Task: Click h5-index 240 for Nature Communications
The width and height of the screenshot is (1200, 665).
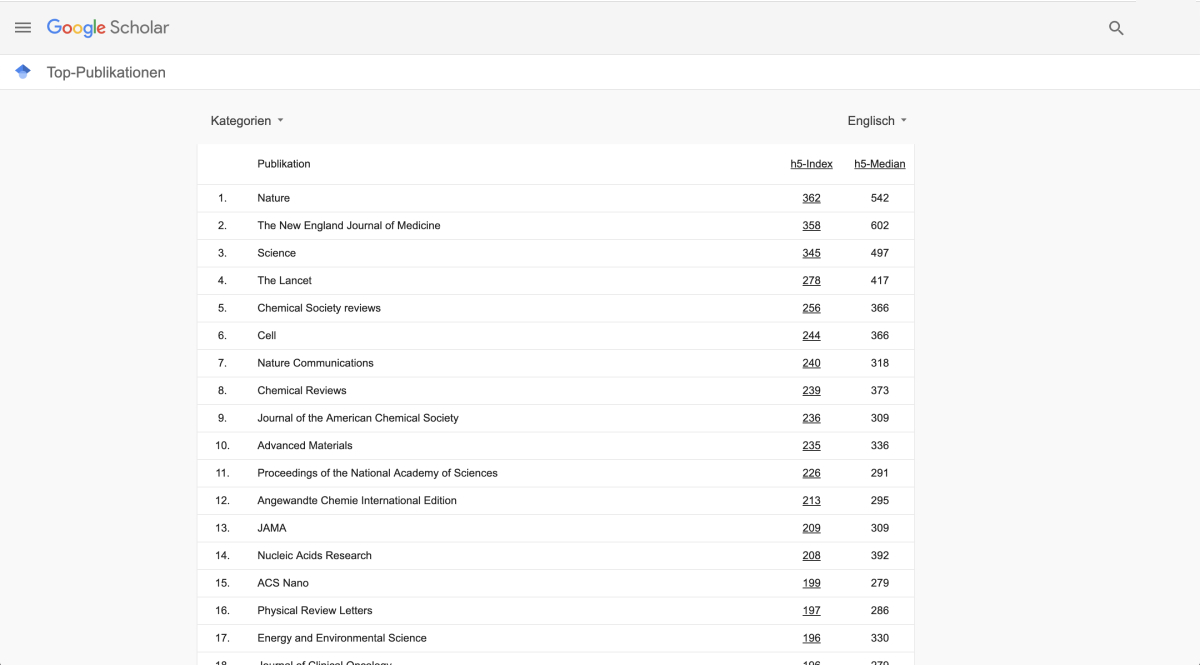Action: click(x=811, y=363)
